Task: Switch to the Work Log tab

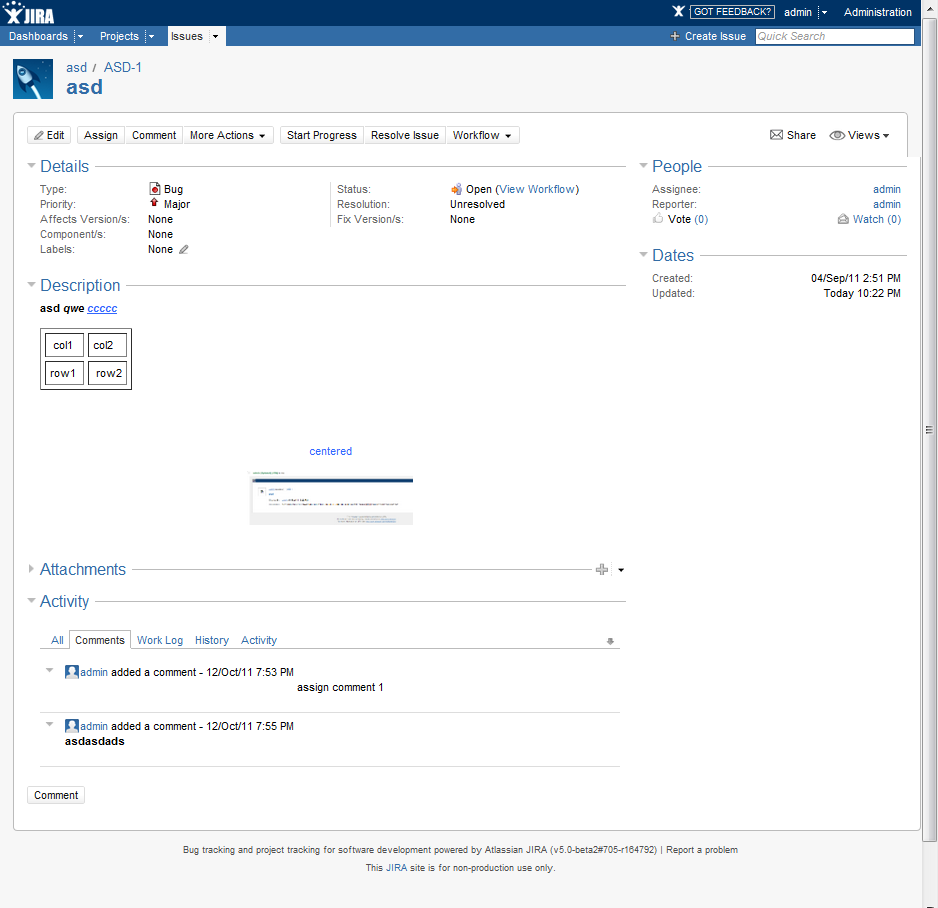Action: point(160,640)
